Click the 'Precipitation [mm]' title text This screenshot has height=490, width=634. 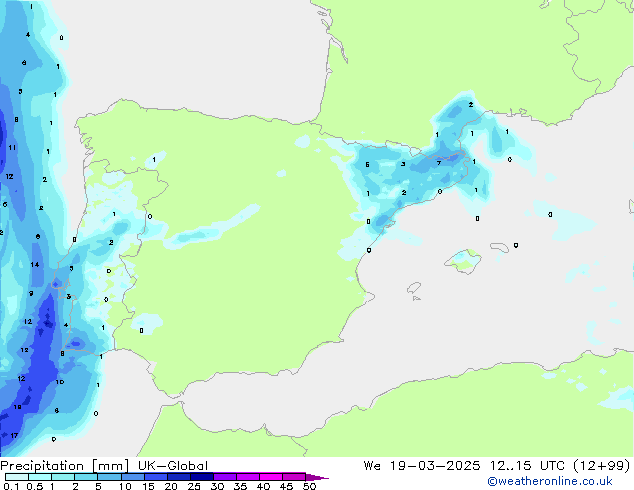(65, 466)
